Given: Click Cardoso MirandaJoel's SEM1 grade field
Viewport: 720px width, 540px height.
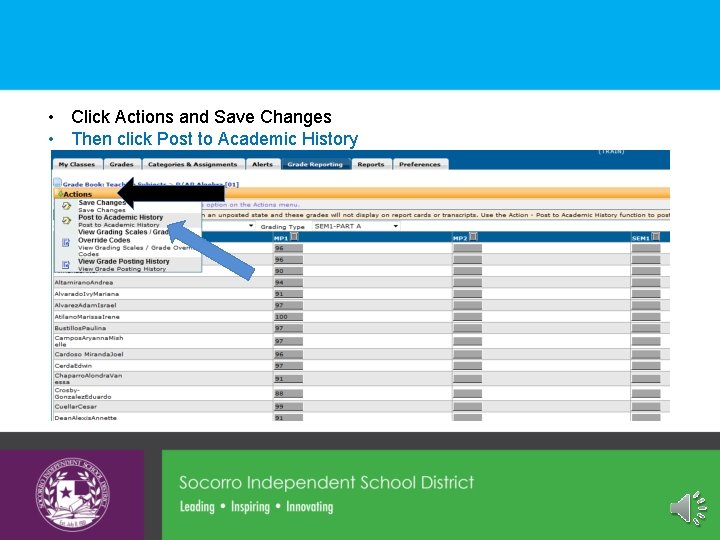Looking at the screenshot, I should pyautogui.click(x=646, y=354).
